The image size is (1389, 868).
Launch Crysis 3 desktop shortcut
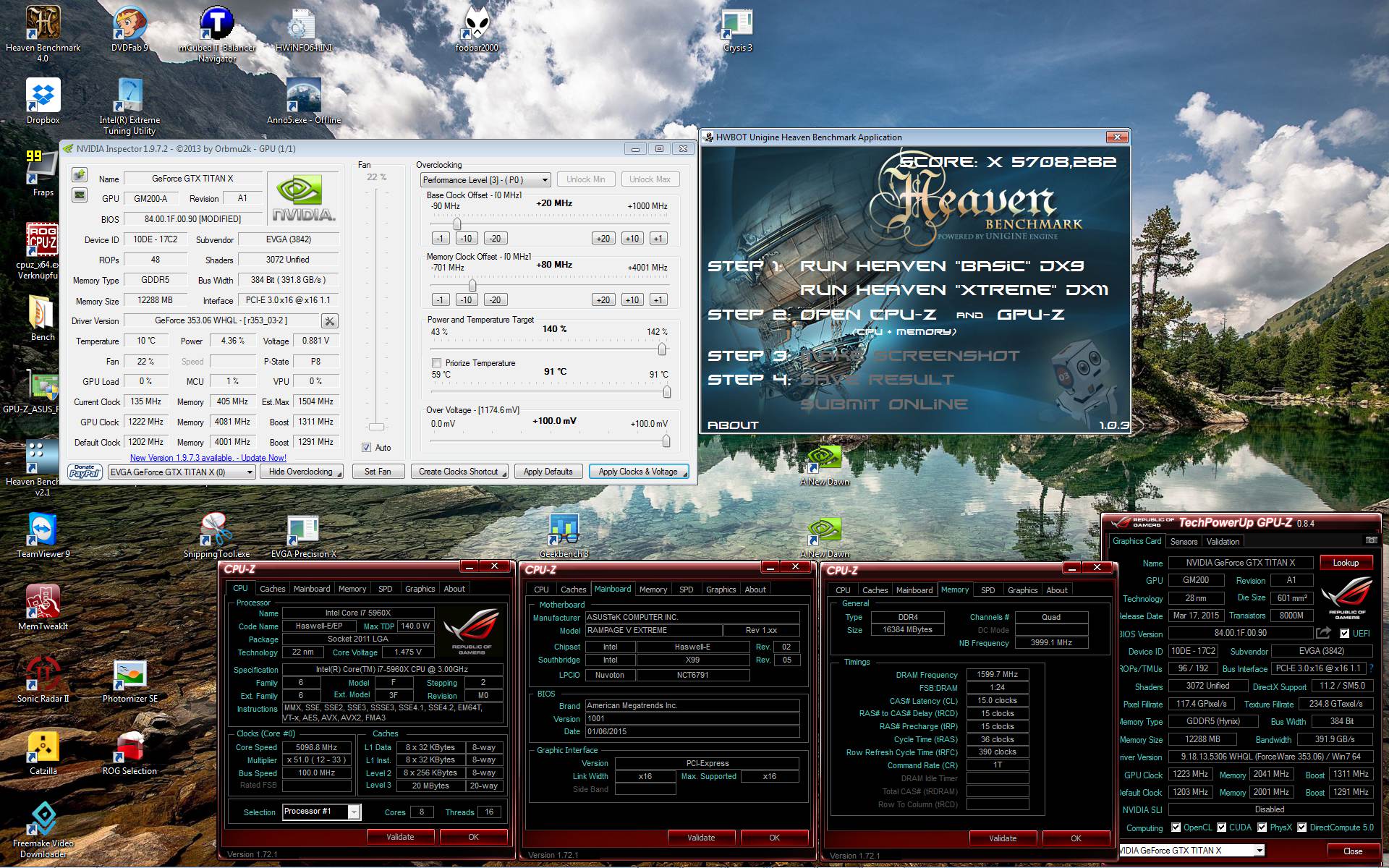[737, 29]
